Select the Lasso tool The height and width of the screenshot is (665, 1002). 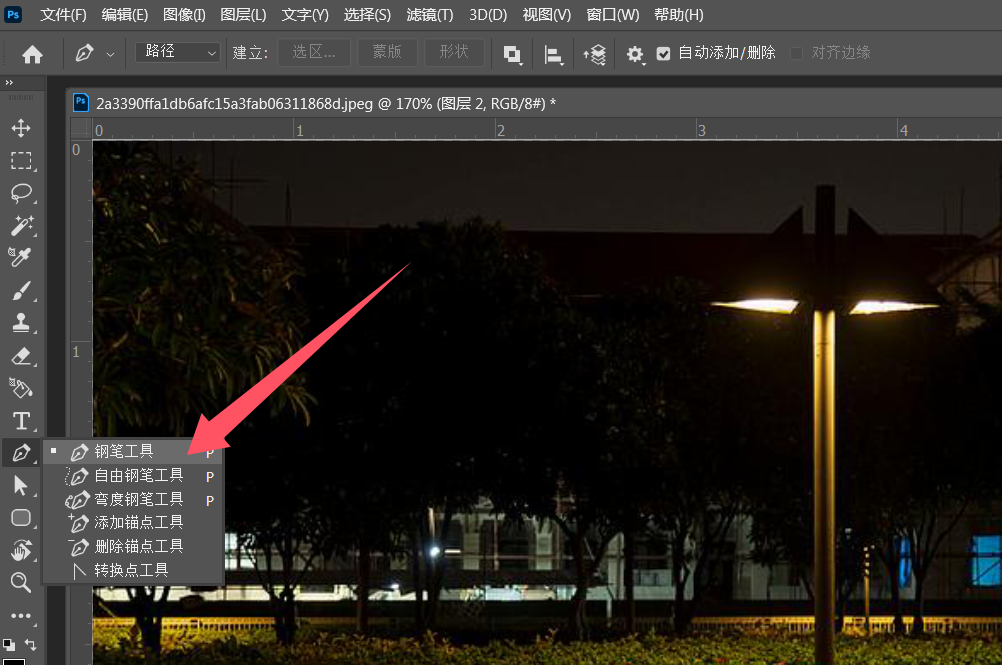(21, 193)
